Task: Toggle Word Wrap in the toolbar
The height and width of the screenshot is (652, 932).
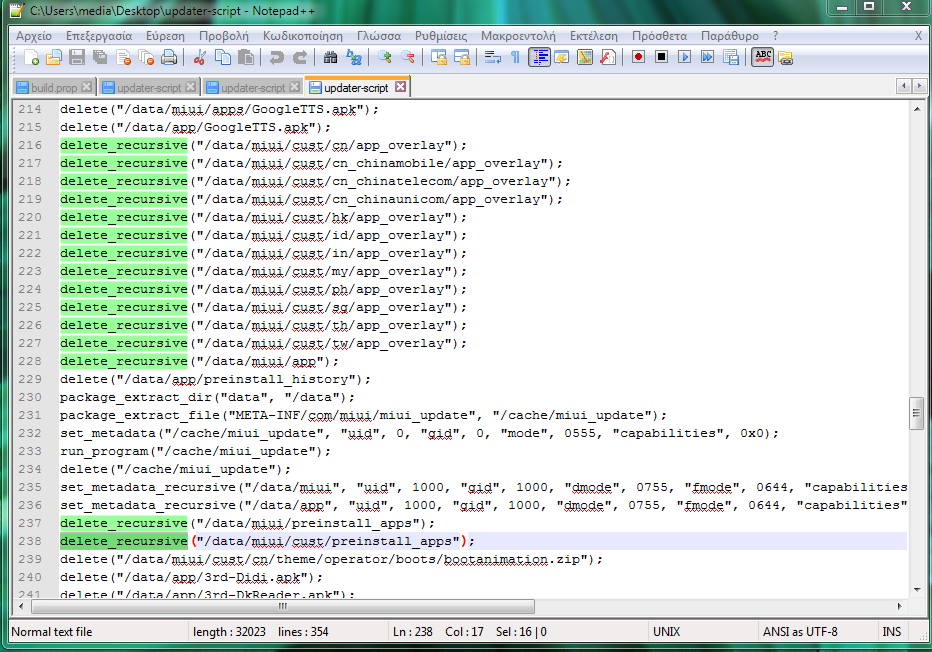Action: pyautogui.click(x=492, y=57)
